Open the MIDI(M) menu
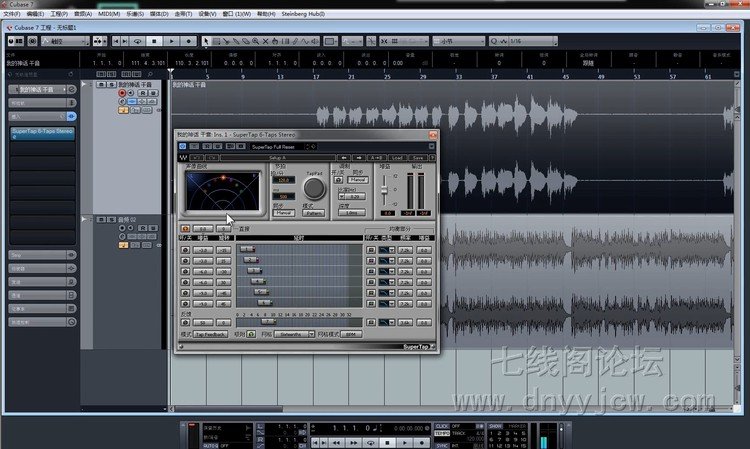The height and width of the screenshot is (449, 750). [x=109, y=14]
